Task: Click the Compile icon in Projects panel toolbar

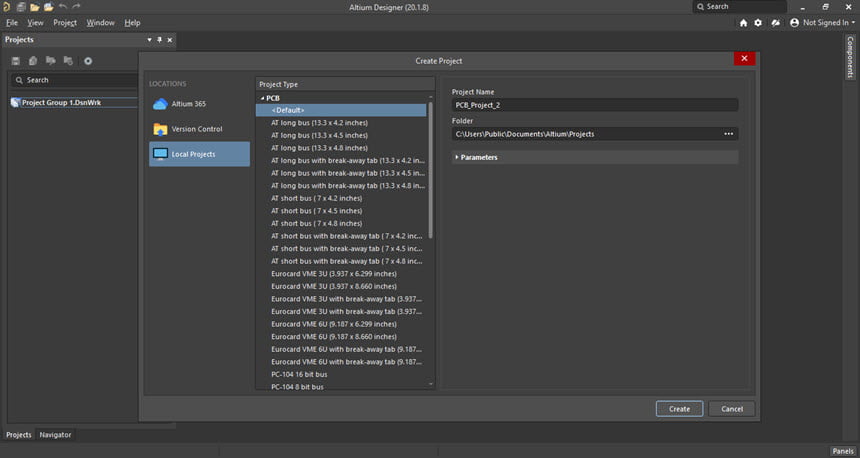Action: click(33, 61)
